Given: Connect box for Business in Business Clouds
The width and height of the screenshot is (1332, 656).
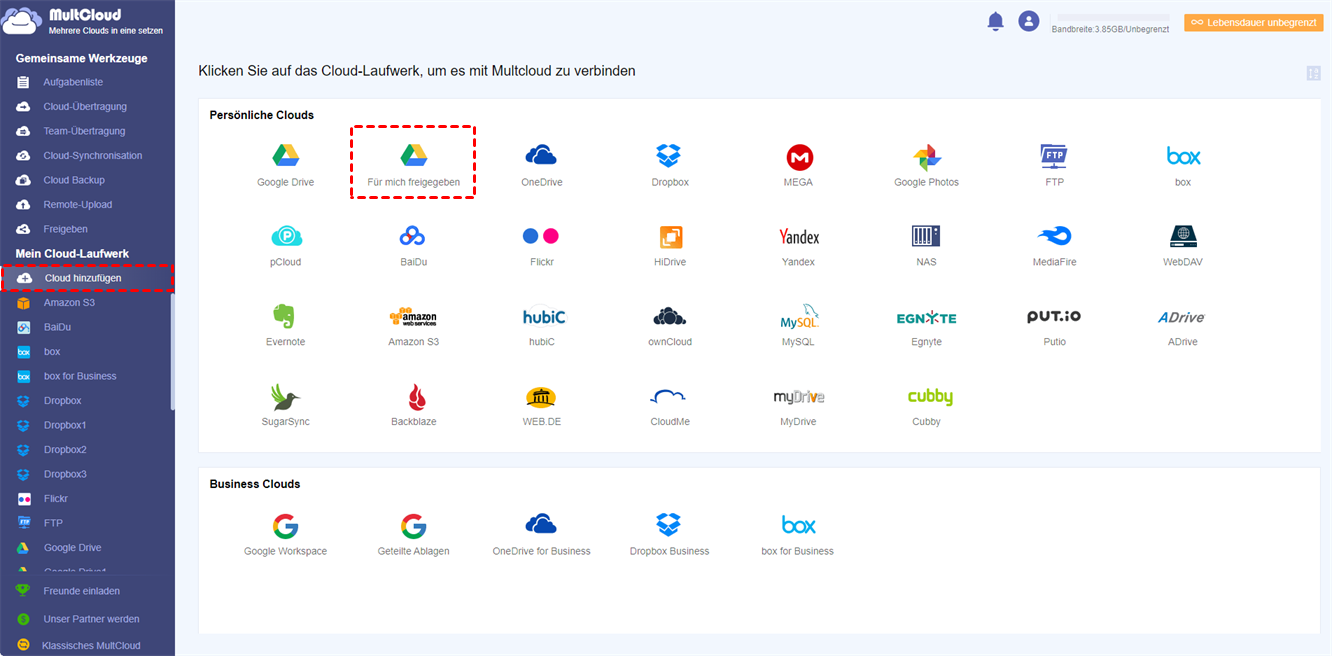Looking at the screenshot, I should coord(798,535).
